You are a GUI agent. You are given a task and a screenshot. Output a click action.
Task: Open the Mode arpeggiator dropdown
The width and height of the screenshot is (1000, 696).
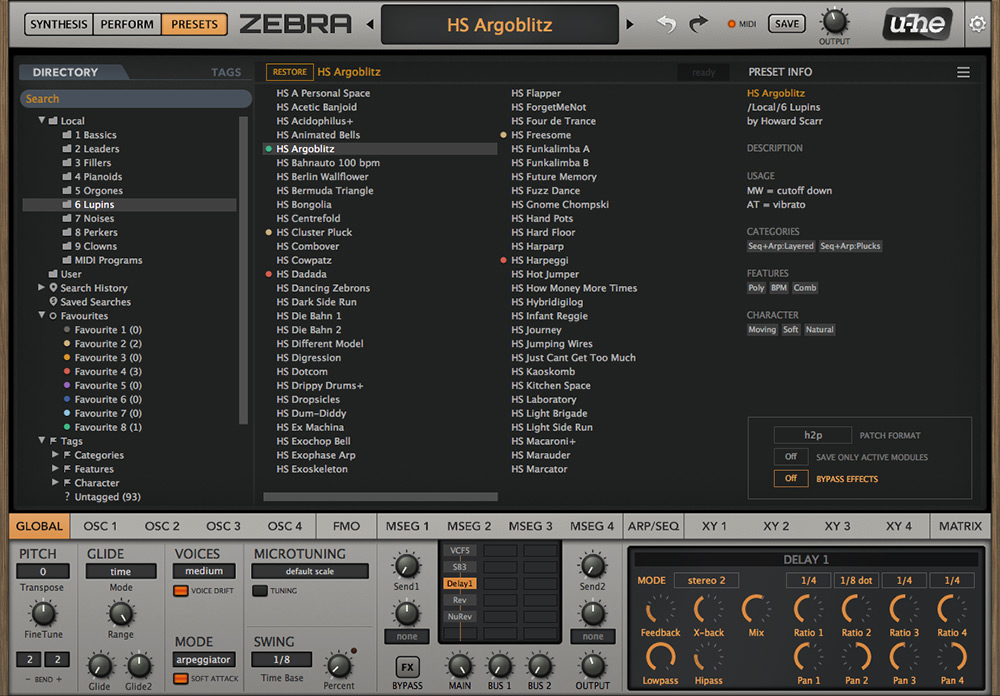203,659
